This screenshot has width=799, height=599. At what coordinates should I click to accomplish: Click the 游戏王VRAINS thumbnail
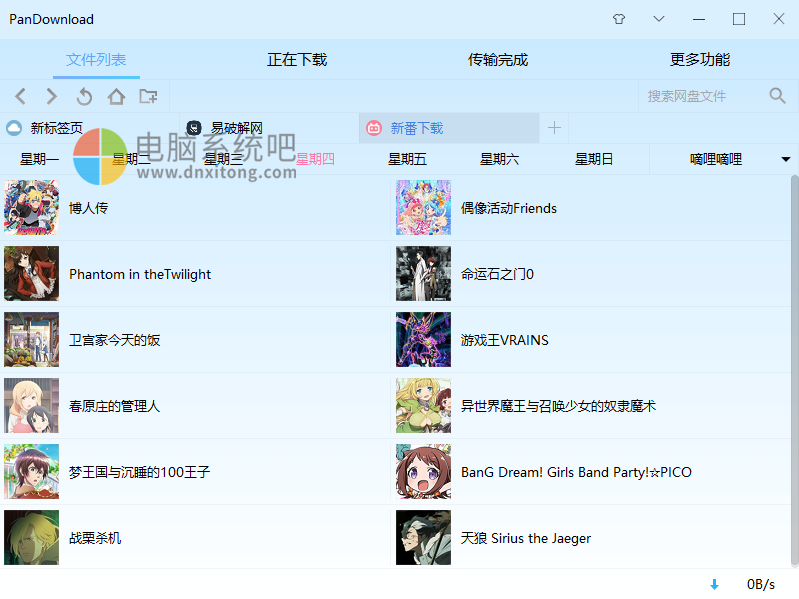coord(423,340)
